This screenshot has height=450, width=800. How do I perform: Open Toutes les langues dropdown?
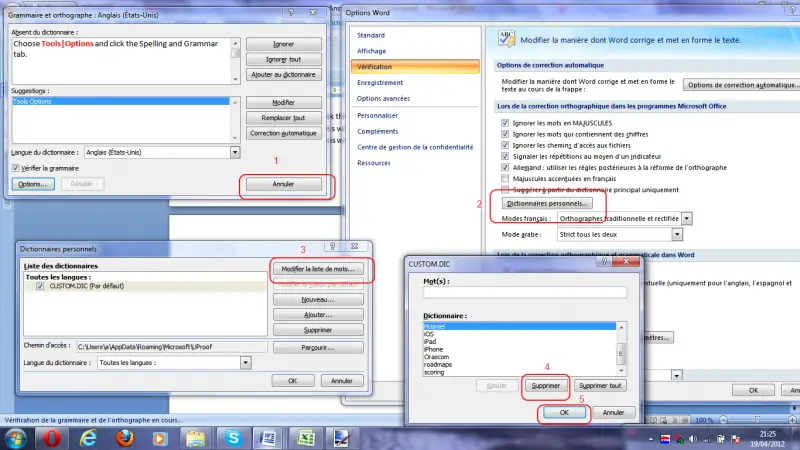click(x=245, y=363)
